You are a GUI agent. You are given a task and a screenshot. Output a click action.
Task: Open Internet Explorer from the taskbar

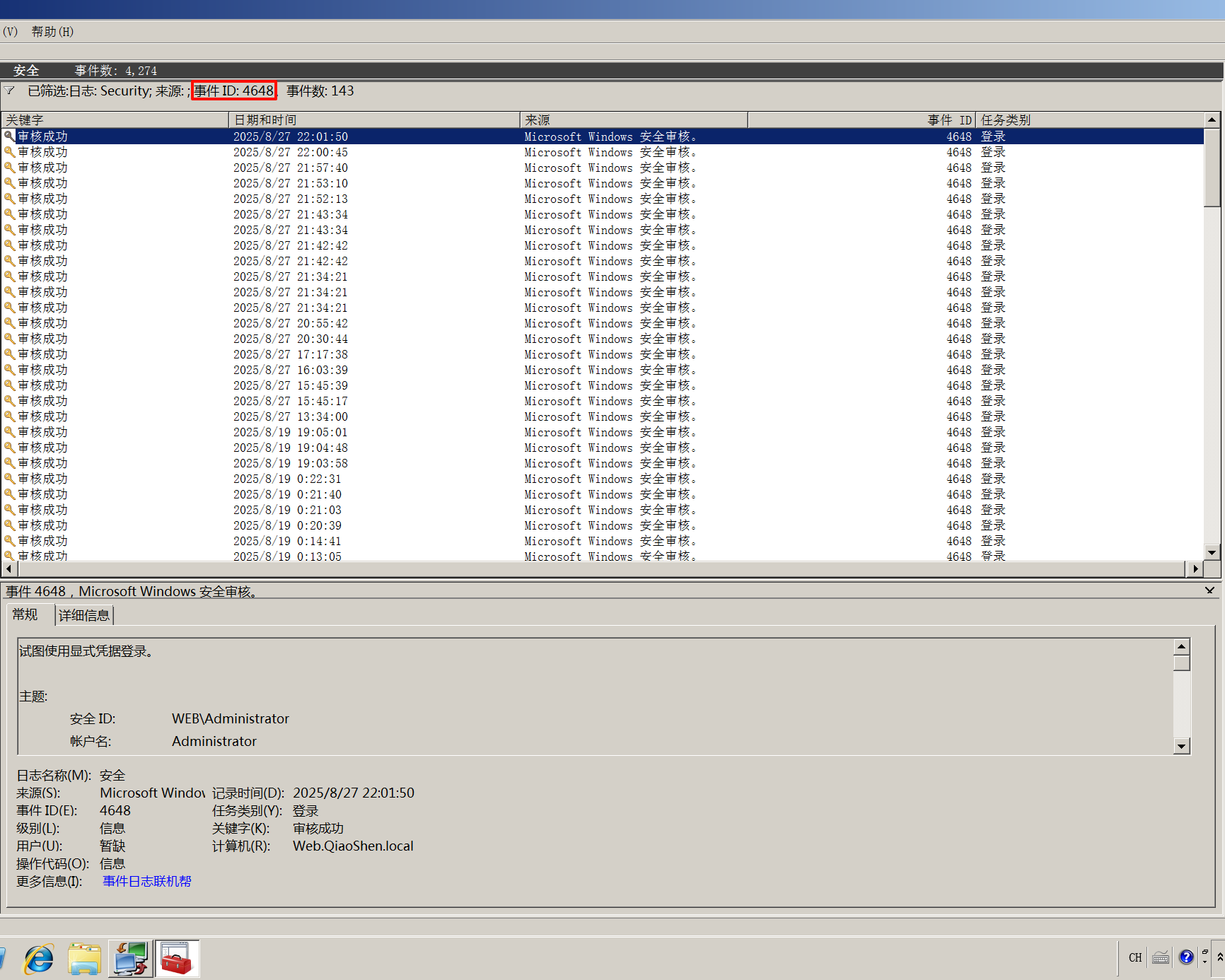(39, 959)
